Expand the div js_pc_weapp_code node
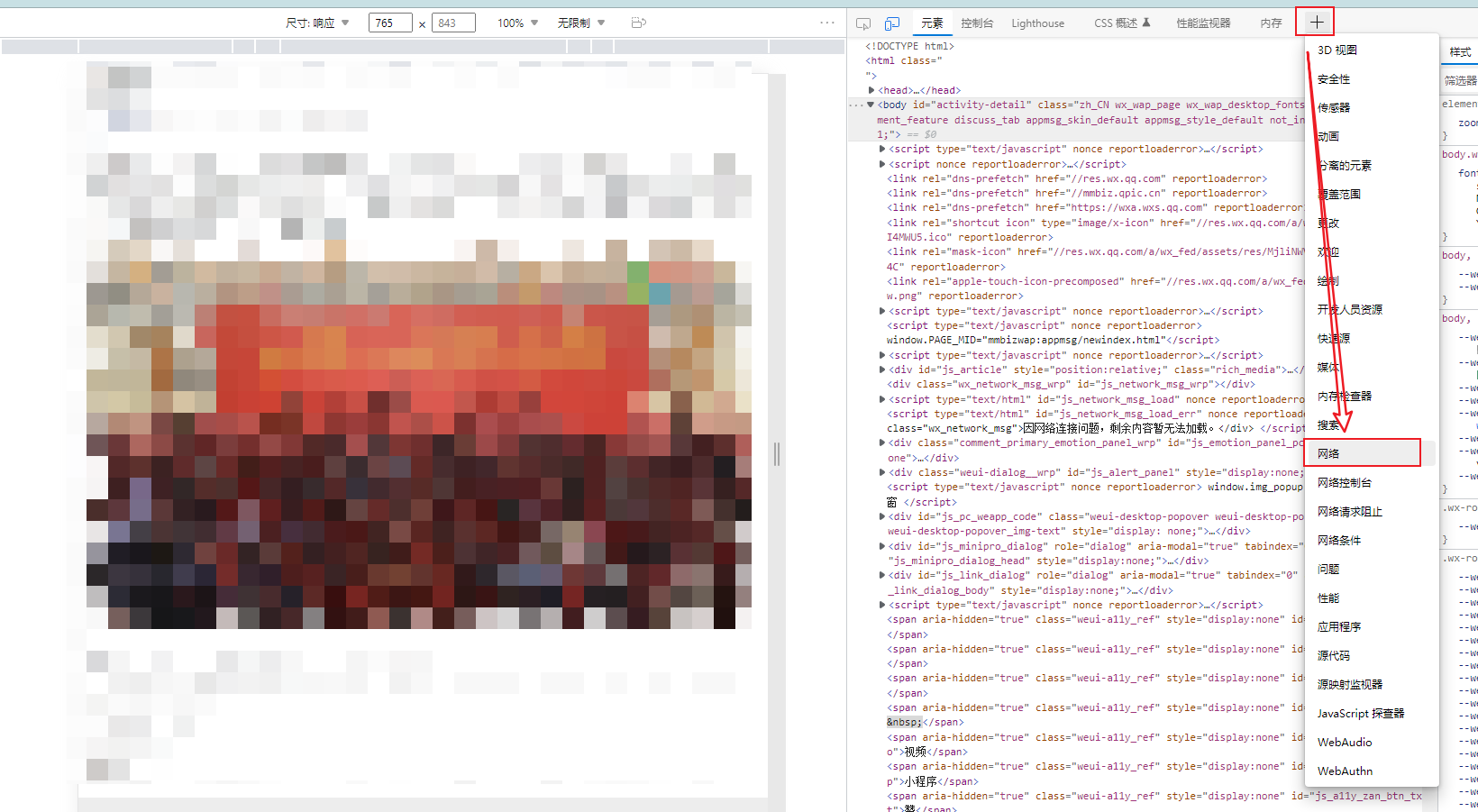 pos(882,517)
